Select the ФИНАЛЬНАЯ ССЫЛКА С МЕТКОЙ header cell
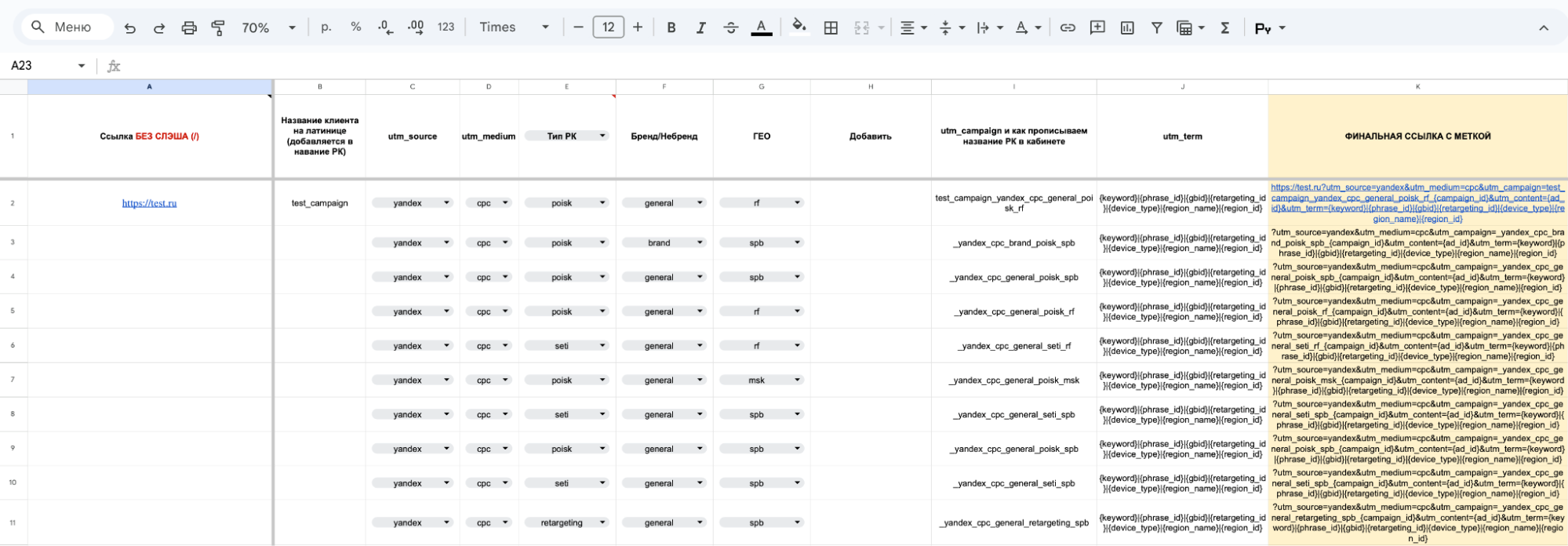The image size is (1568, 546). pos(1417,136)
